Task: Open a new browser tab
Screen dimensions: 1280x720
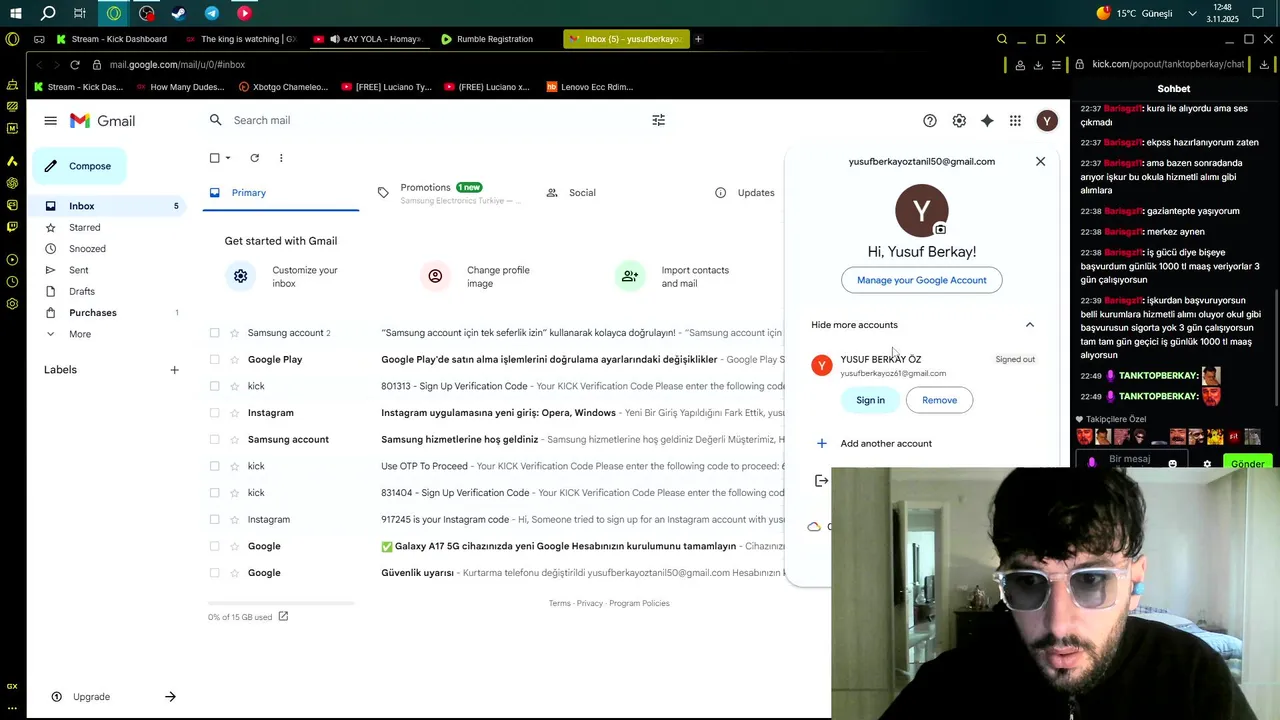Action: pos(698,39)
